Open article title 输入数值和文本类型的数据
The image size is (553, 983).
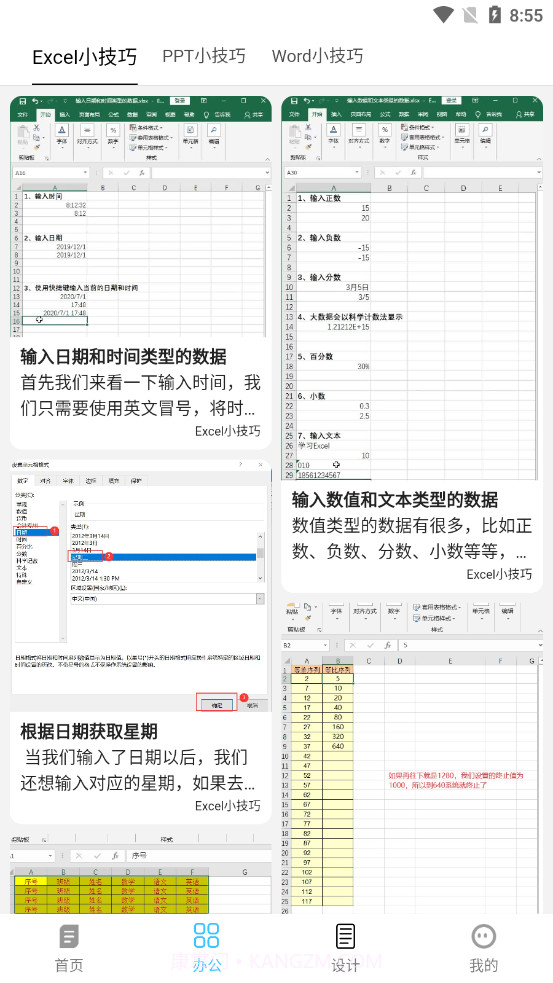click(x=395, y=500)
